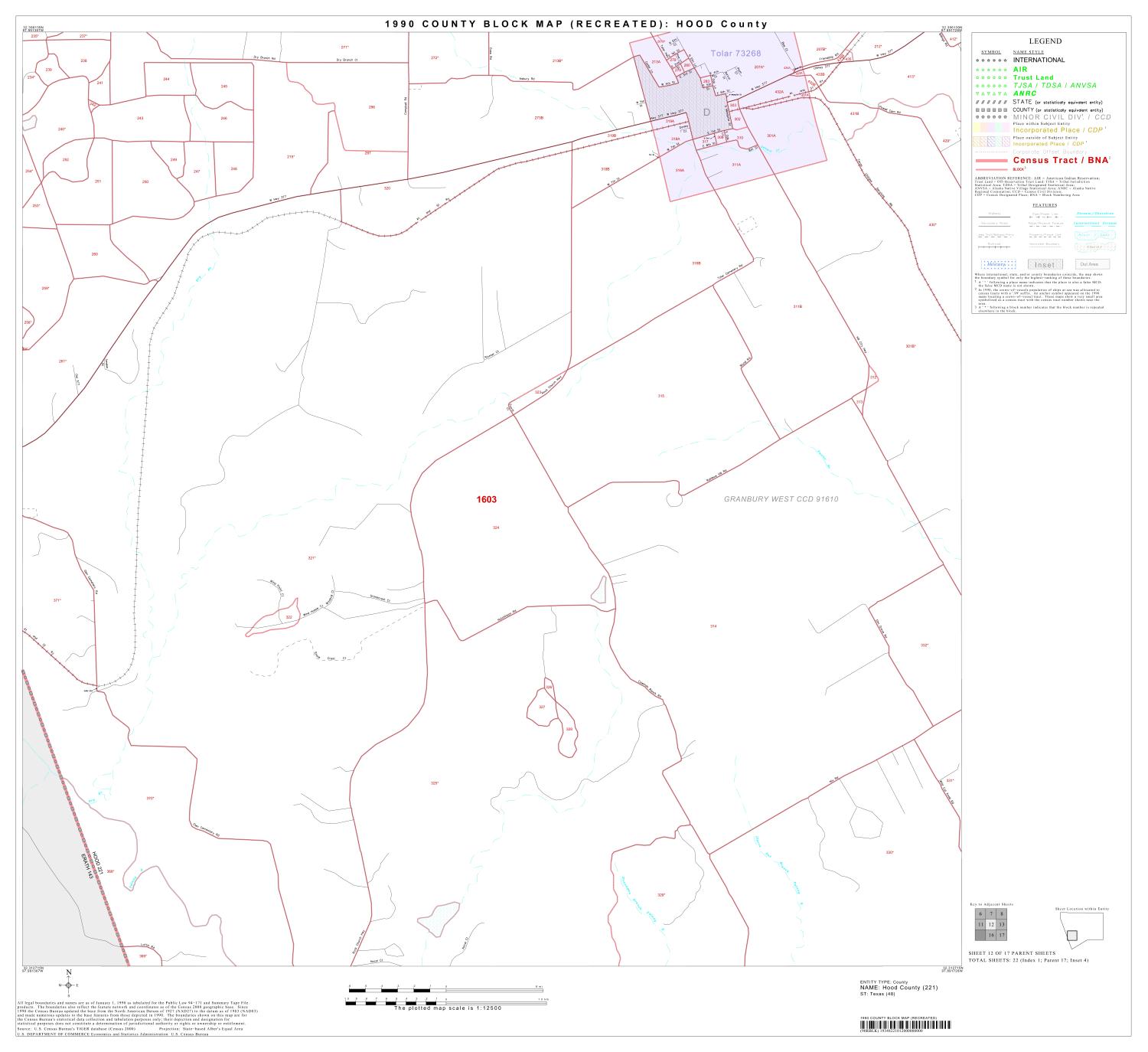Open adjacent sheet 17 in the key grid
The image size is (1148, 1052).
coord(1002,935)
